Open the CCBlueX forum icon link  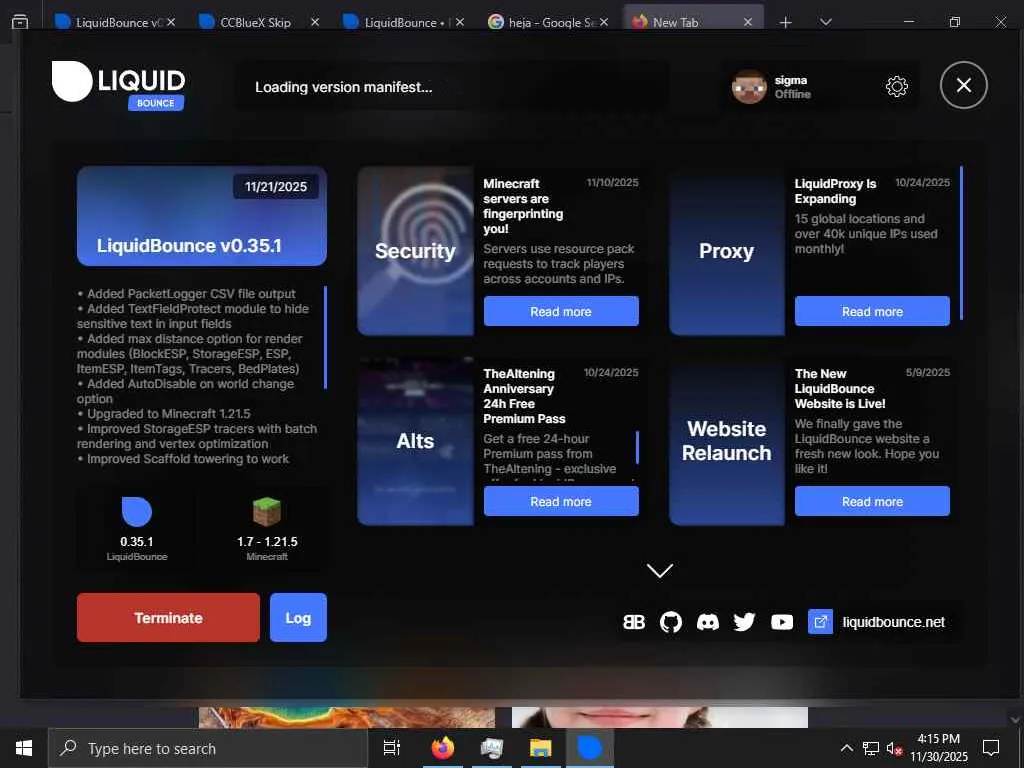click(633, 622)
